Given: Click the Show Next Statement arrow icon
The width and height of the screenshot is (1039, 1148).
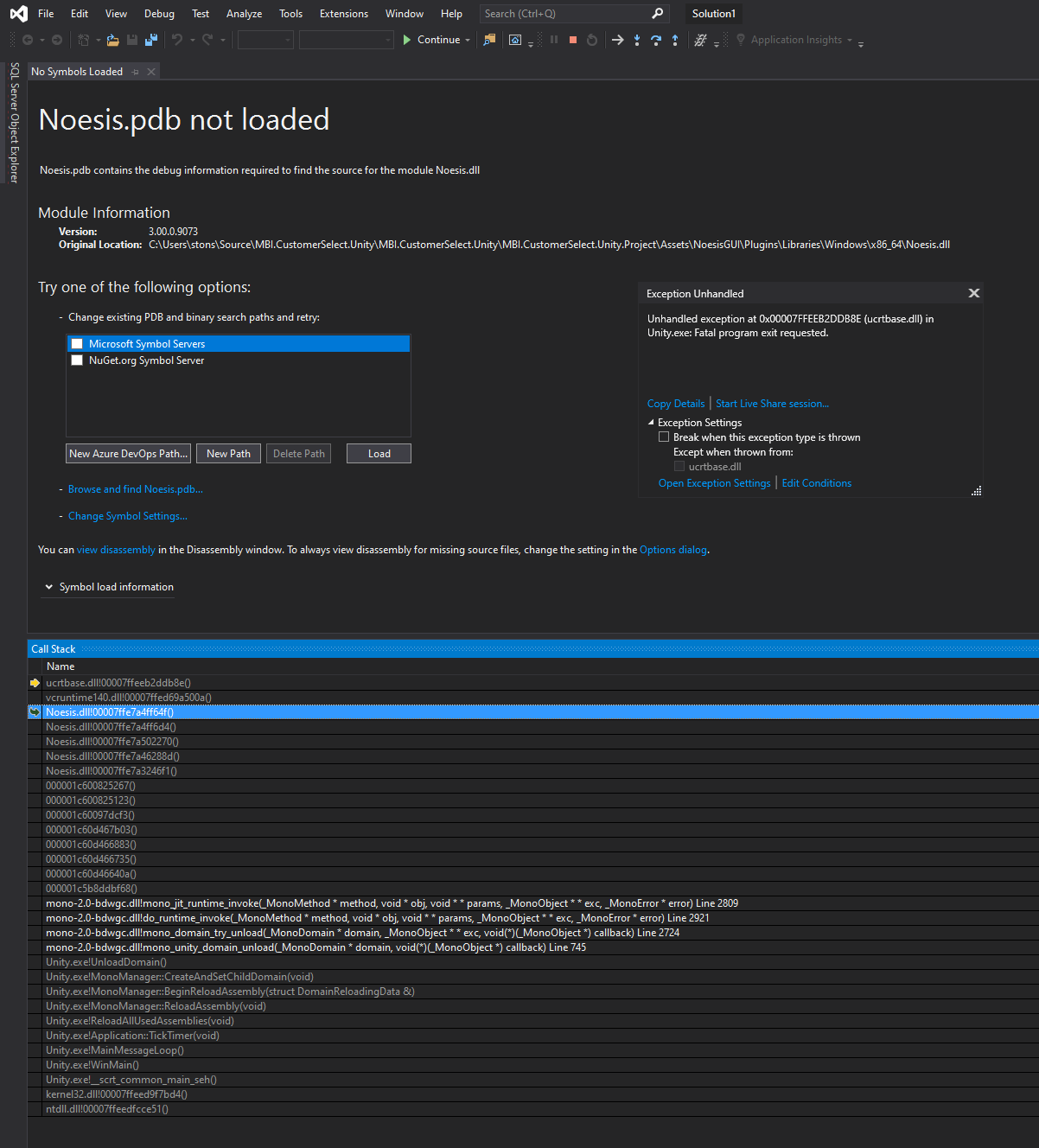Looking at the screenshot, I should click(x=617, y=40).
